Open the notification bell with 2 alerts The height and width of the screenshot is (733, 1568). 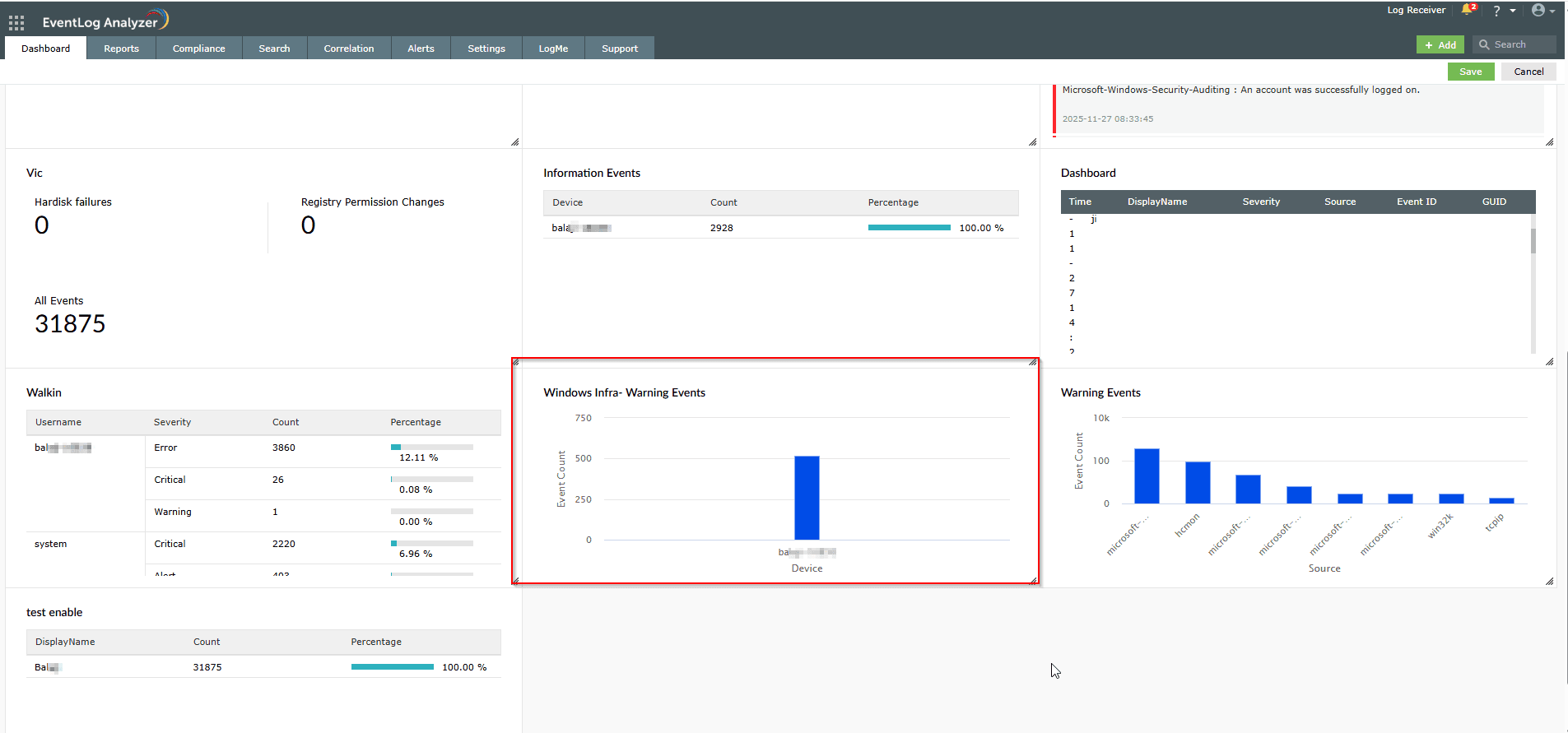click(x=1468, y=10)
